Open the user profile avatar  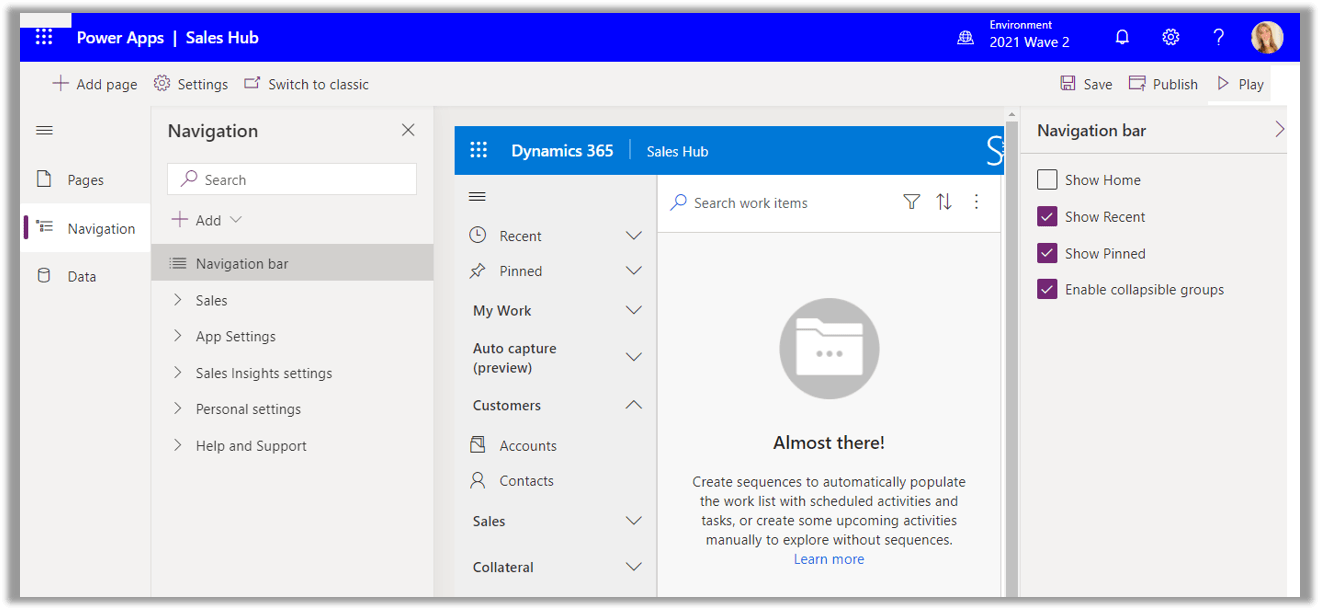click(1267, 38)
